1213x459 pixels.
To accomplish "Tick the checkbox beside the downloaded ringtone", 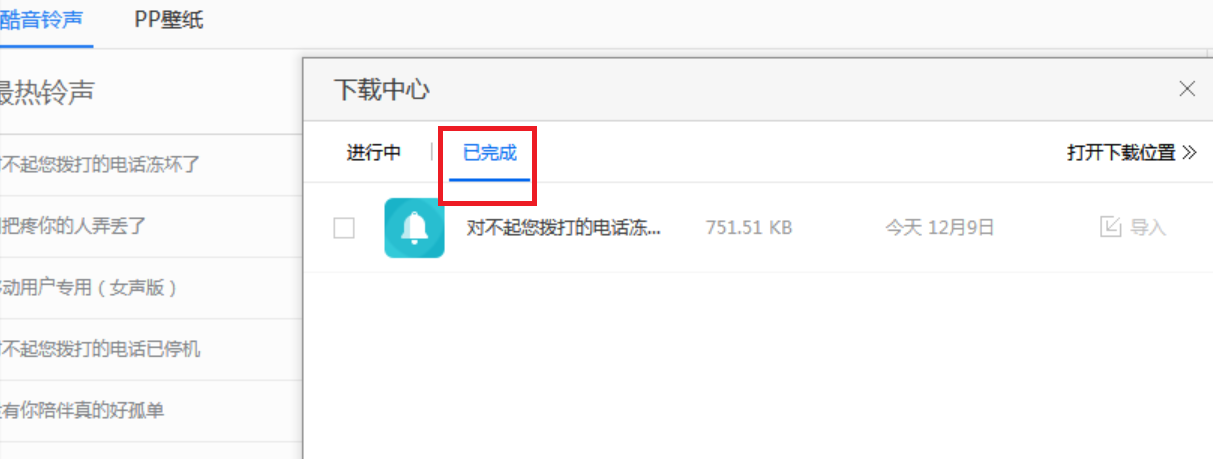I will point(344,228).
